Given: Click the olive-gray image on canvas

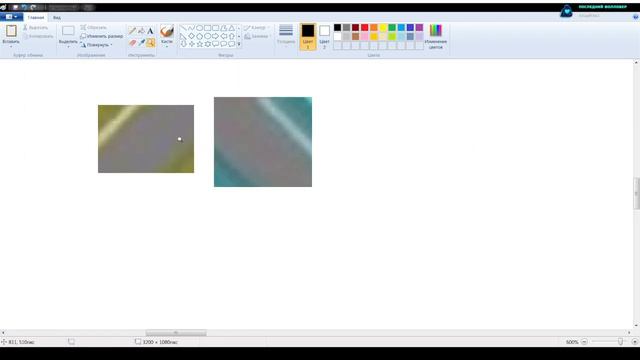Looking at the screenshot, I should click(x=146, y=139).
